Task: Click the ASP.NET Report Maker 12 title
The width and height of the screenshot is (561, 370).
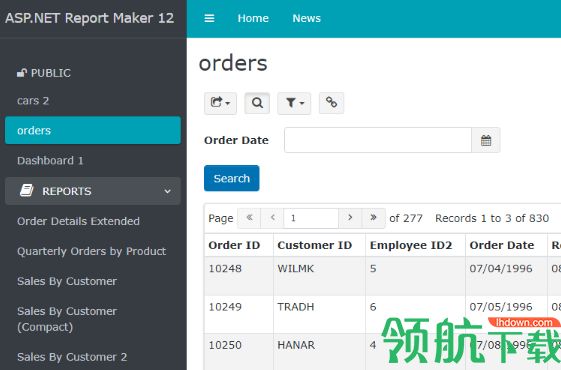Action: (89, 18)
